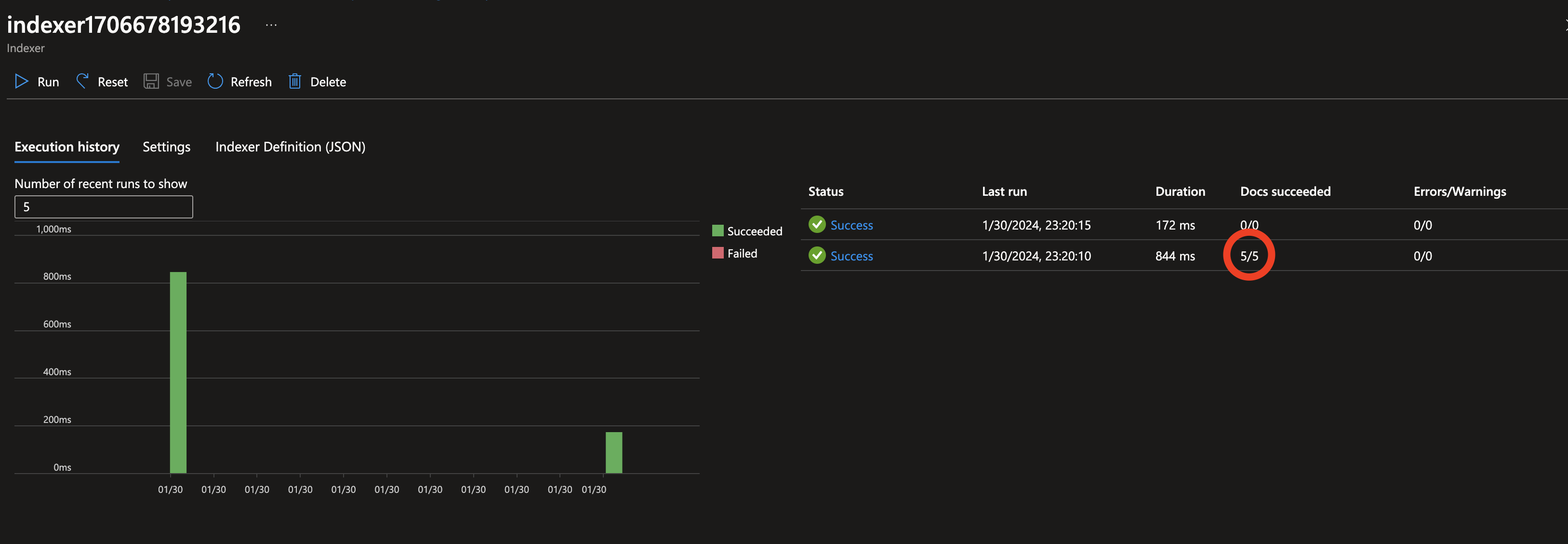1568x544 pixels.
Task: Click the Errors/Warnings column header
Action: (x=1459, y=191)
